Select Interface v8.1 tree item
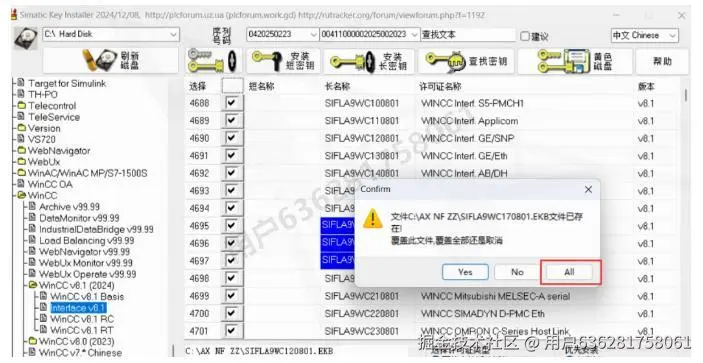This screenshot has height=363, width=703. [78, 307]
